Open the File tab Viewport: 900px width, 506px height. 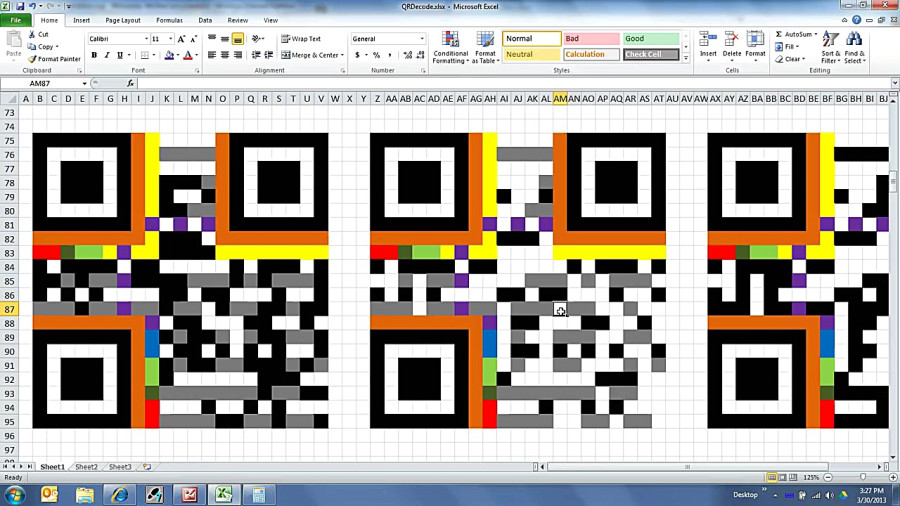point(15,20)
